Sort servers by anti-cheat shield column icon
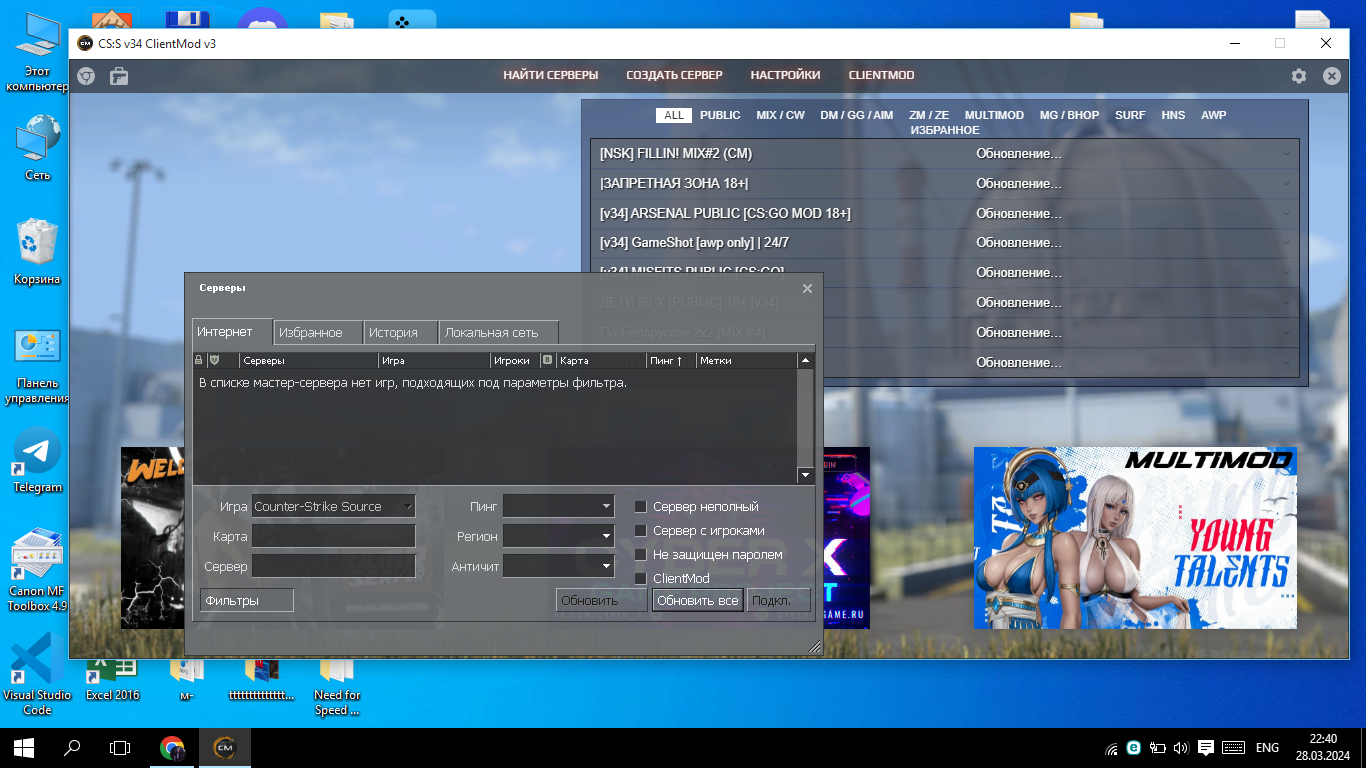The height and width of the screenshot is (768, 1366). [x=214, y=360]
